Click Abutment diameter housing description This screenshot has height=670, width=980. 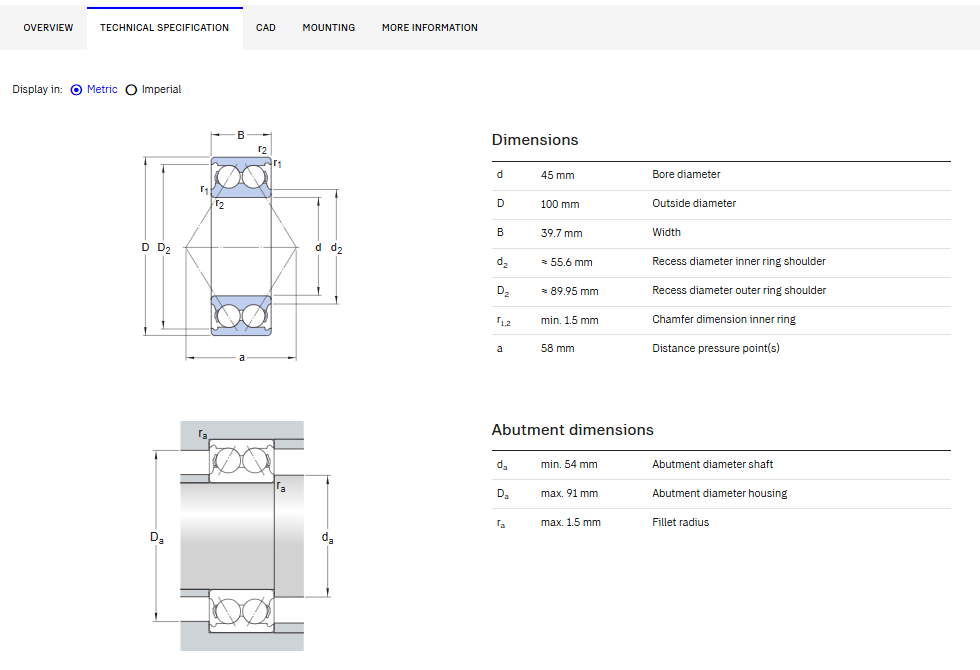tap(719, 493)
